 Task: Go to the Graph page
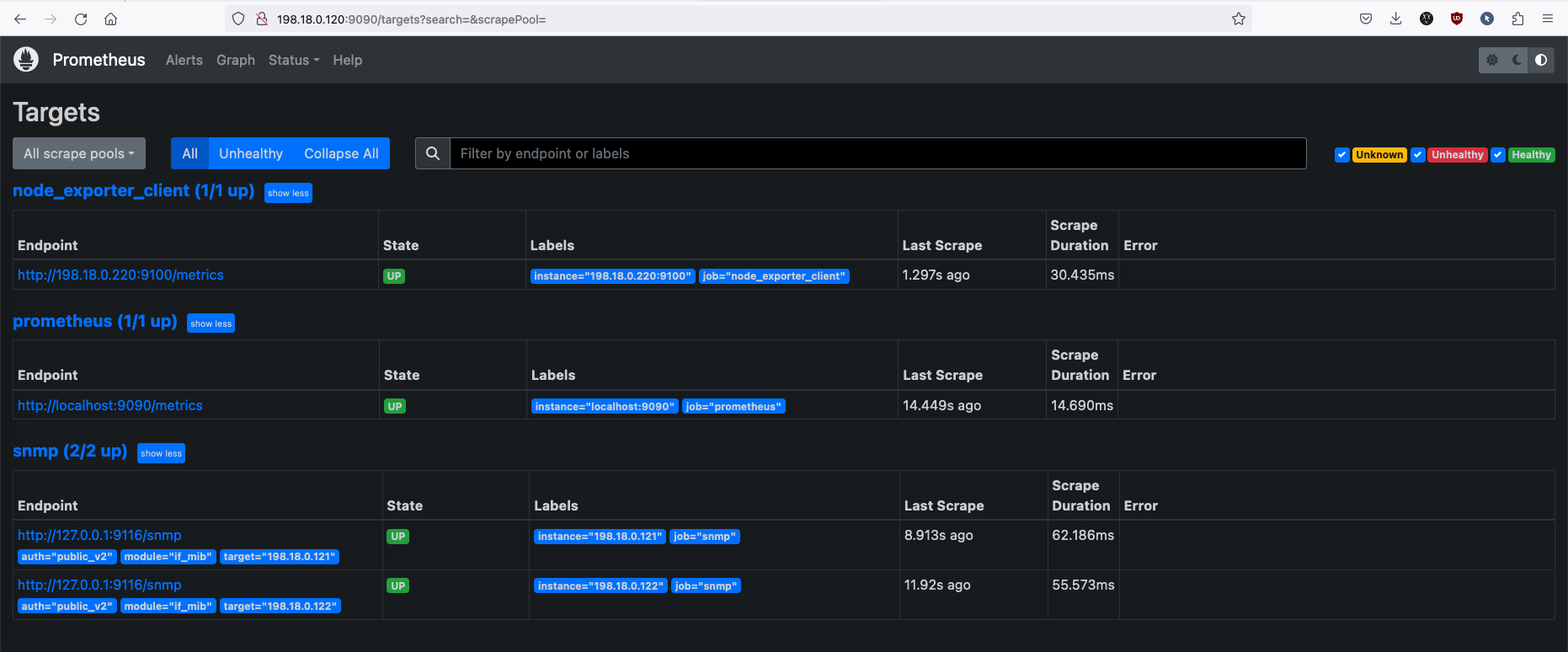pyautogui.click(x=235, y=60)
